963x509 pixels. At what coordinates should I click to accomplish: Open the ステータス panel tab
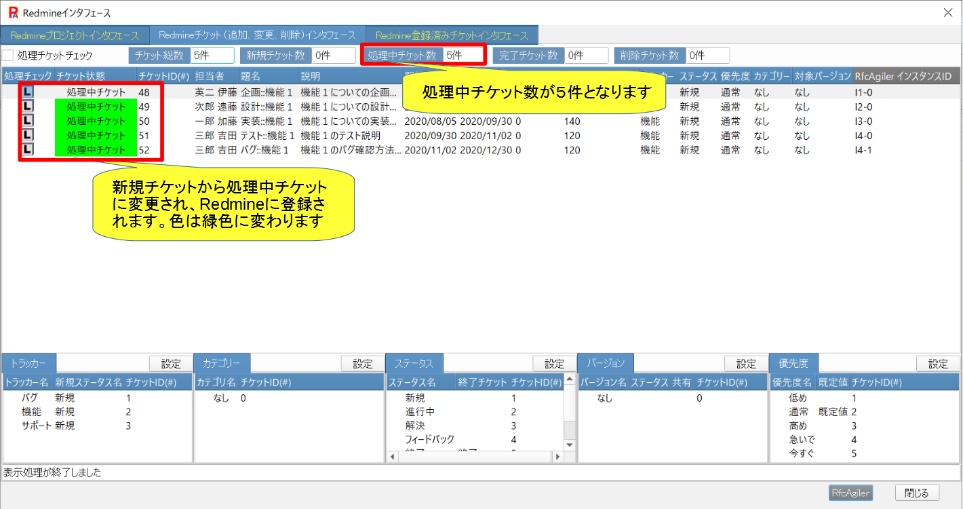pos(414,363)
